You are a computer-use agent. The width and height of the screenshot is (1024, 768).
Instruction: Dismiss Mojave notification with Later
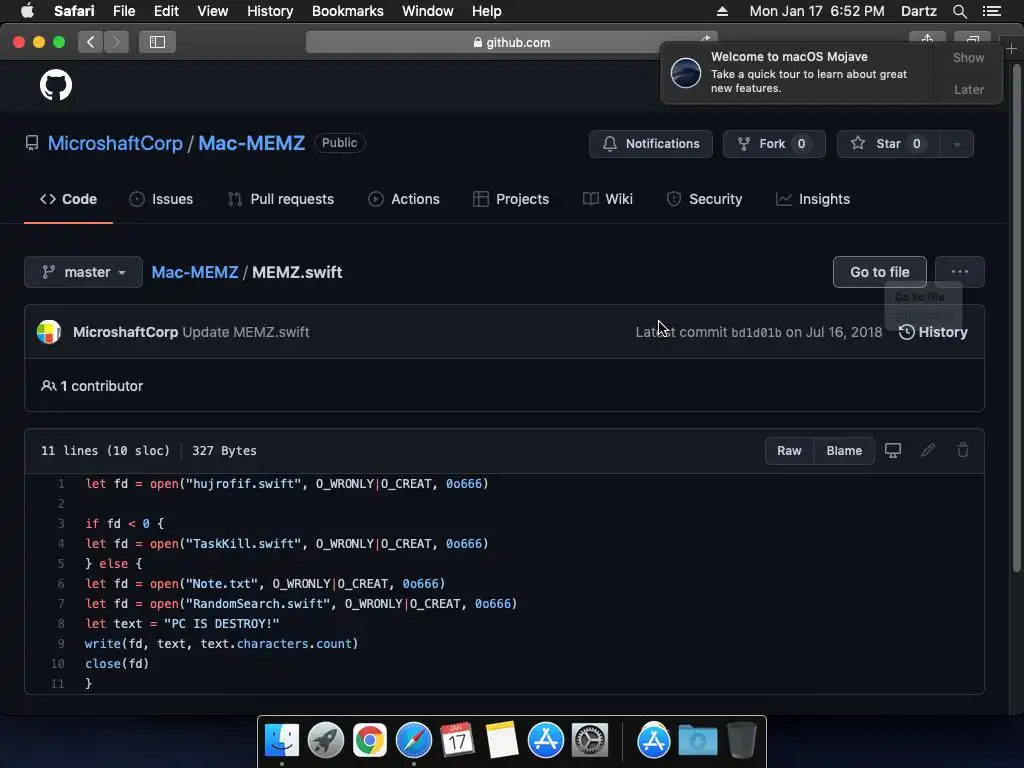968,89
